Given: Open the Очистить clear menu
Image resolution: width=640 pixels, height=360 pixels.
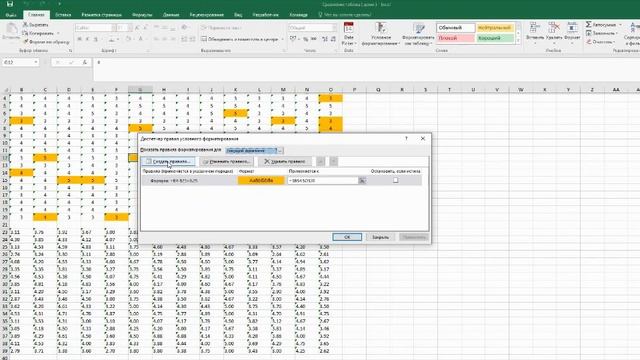Looking at the screenshot, I should tap(600, 42).
